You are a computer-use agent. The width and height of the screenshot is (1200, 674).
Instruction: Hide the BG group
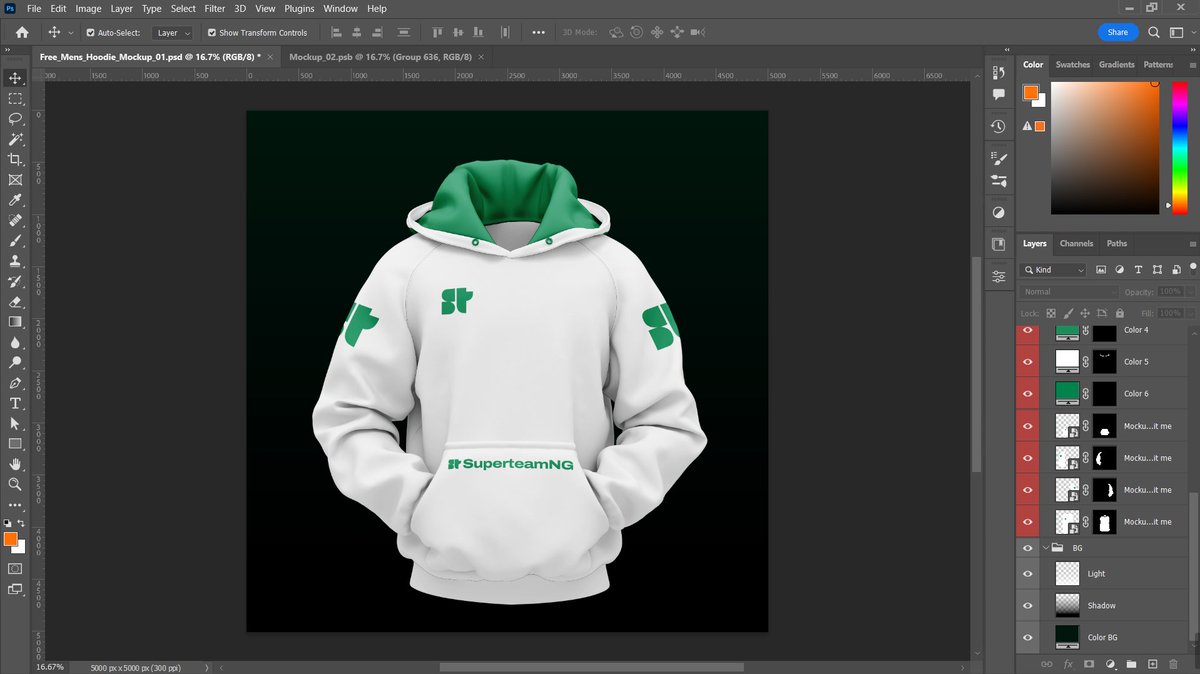1027,548
